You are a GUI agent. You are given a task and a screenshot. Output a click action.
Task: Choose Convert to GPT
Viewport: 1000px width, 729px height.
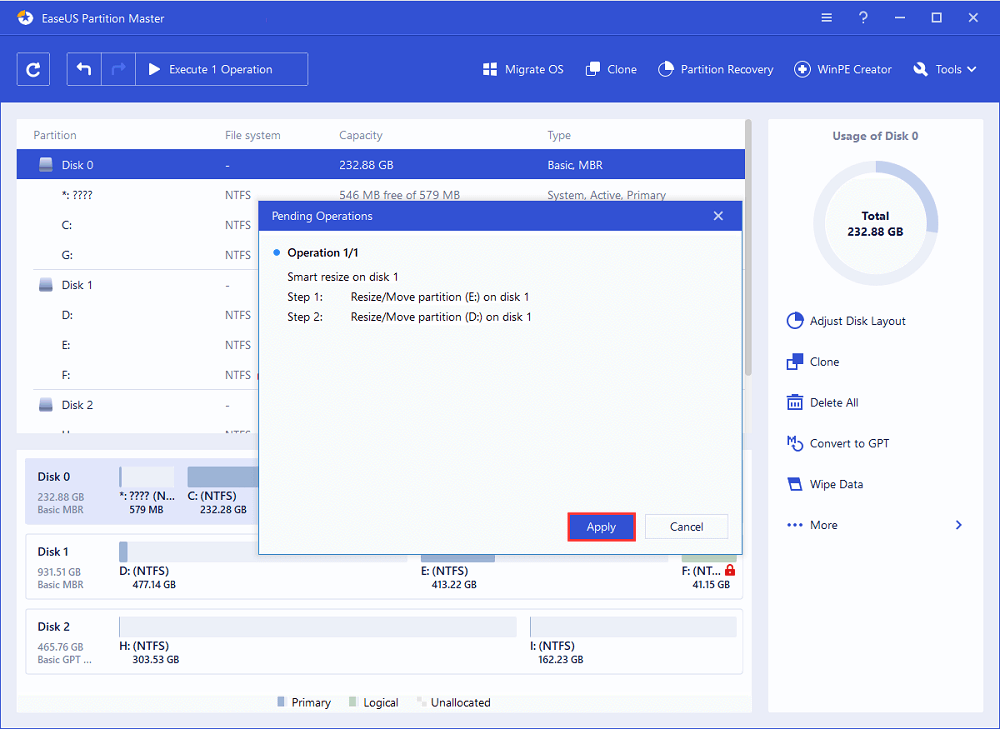coord(837,443)
